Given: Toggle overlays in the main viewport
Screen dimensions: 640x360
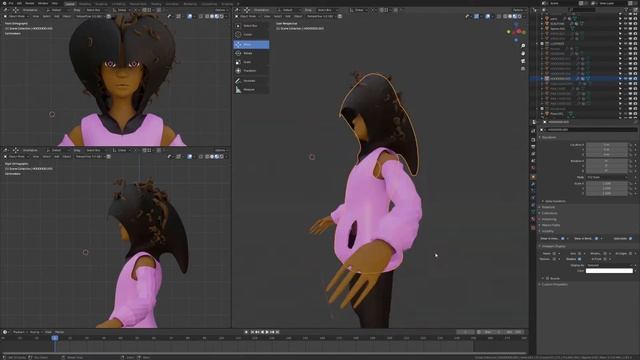Looking at the screenshot, I should click(488, 16).
